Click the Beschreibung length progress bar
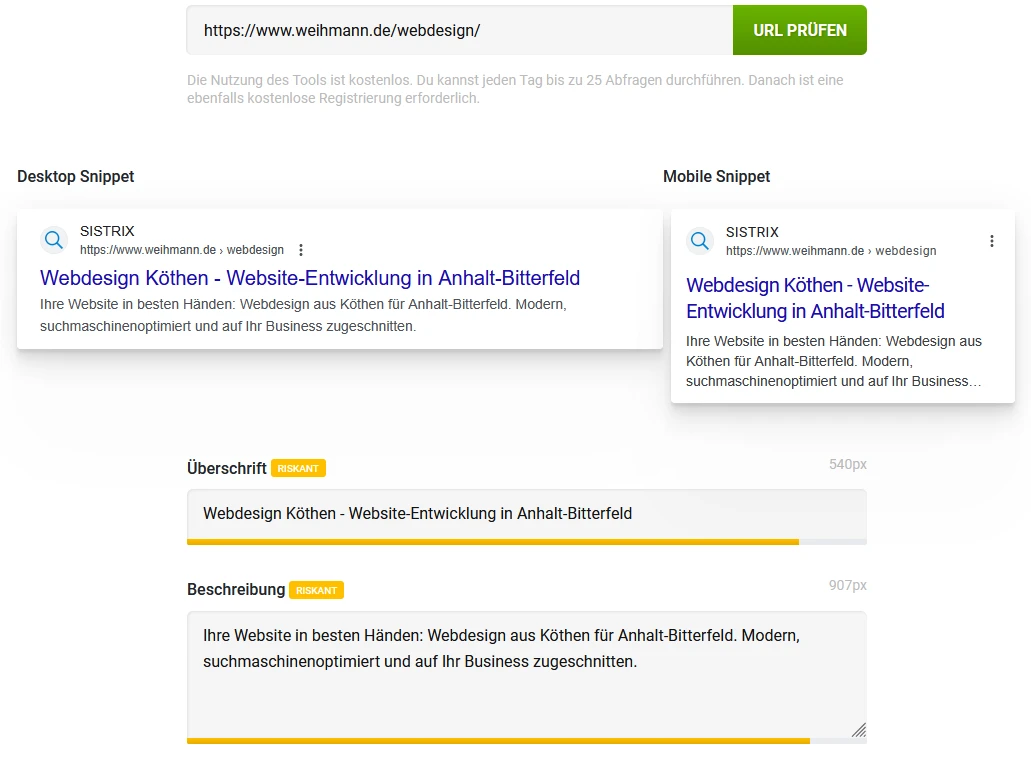Viewport: 1031px width, 764px height. click(527, 741)
